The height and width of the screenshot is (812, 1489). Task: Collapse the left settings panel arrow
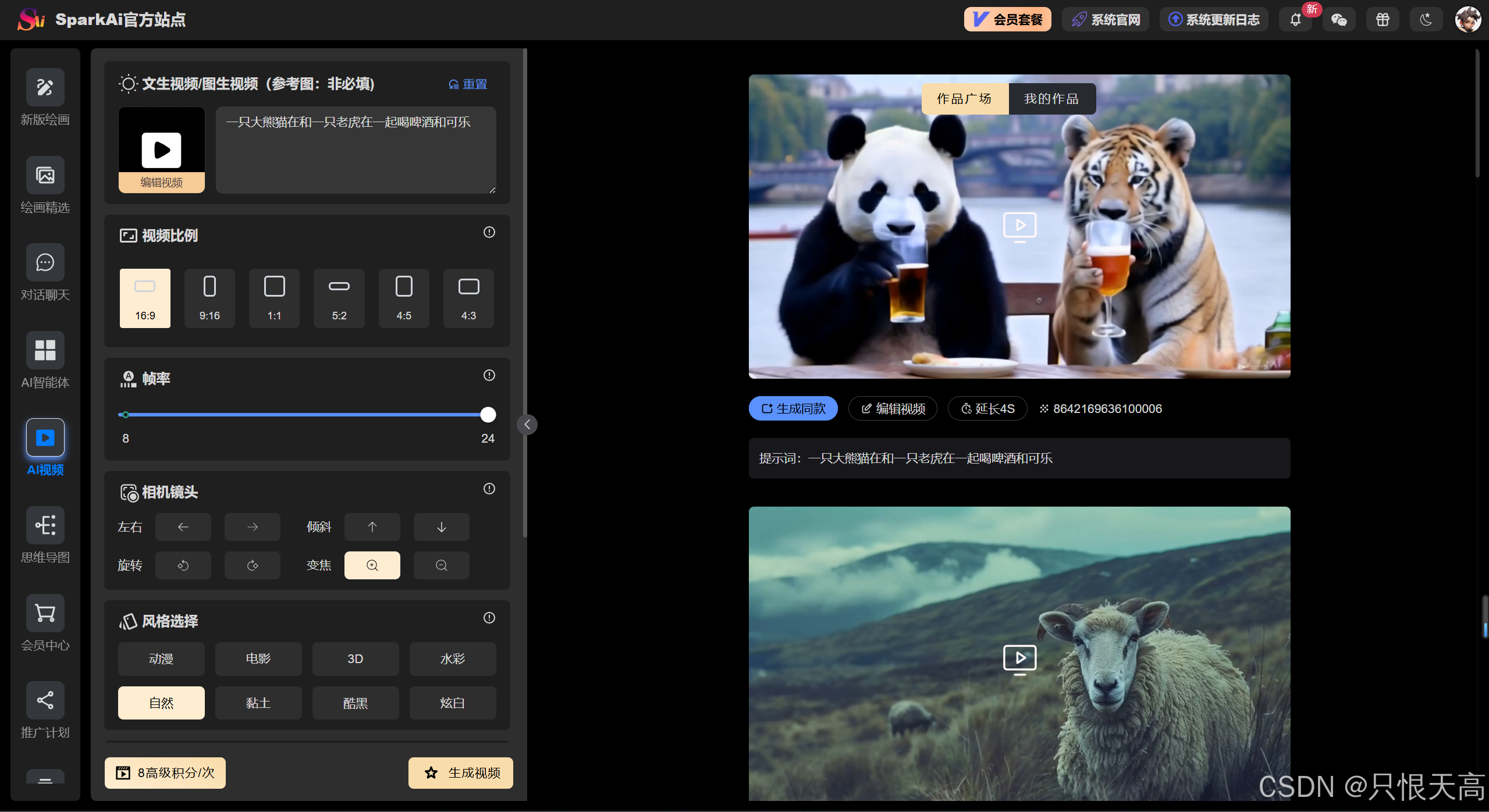point(527,425)
